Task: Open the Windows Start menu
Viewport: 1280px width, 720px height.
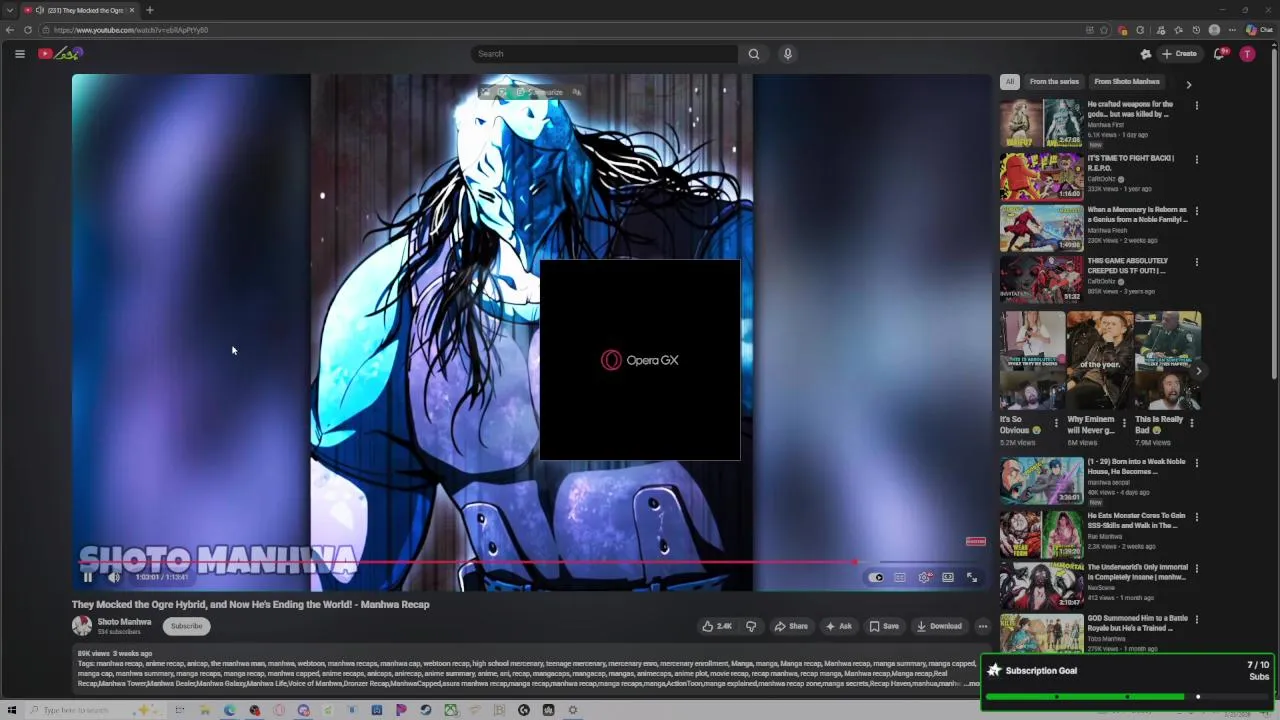Action: (12, 710)
